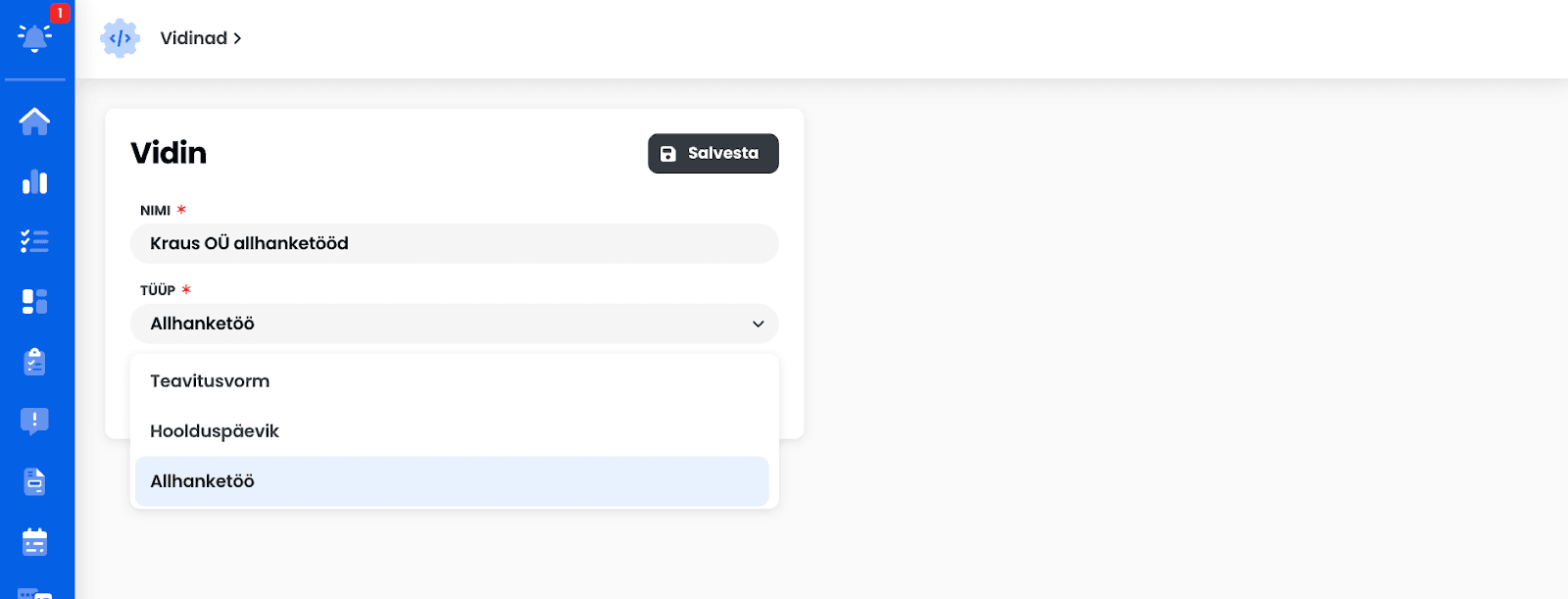Open the checklist tasks icon

[34, 241]
